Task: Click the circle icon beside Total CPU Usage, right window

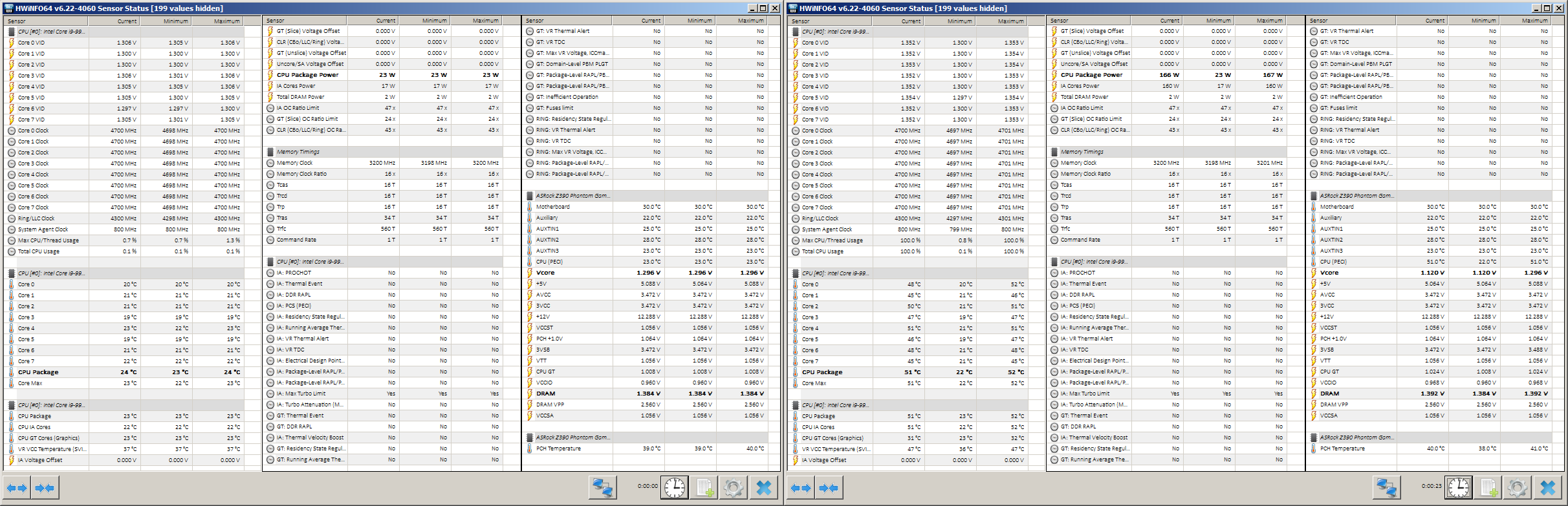Action: pyautogui.click(x=796, y=251)
